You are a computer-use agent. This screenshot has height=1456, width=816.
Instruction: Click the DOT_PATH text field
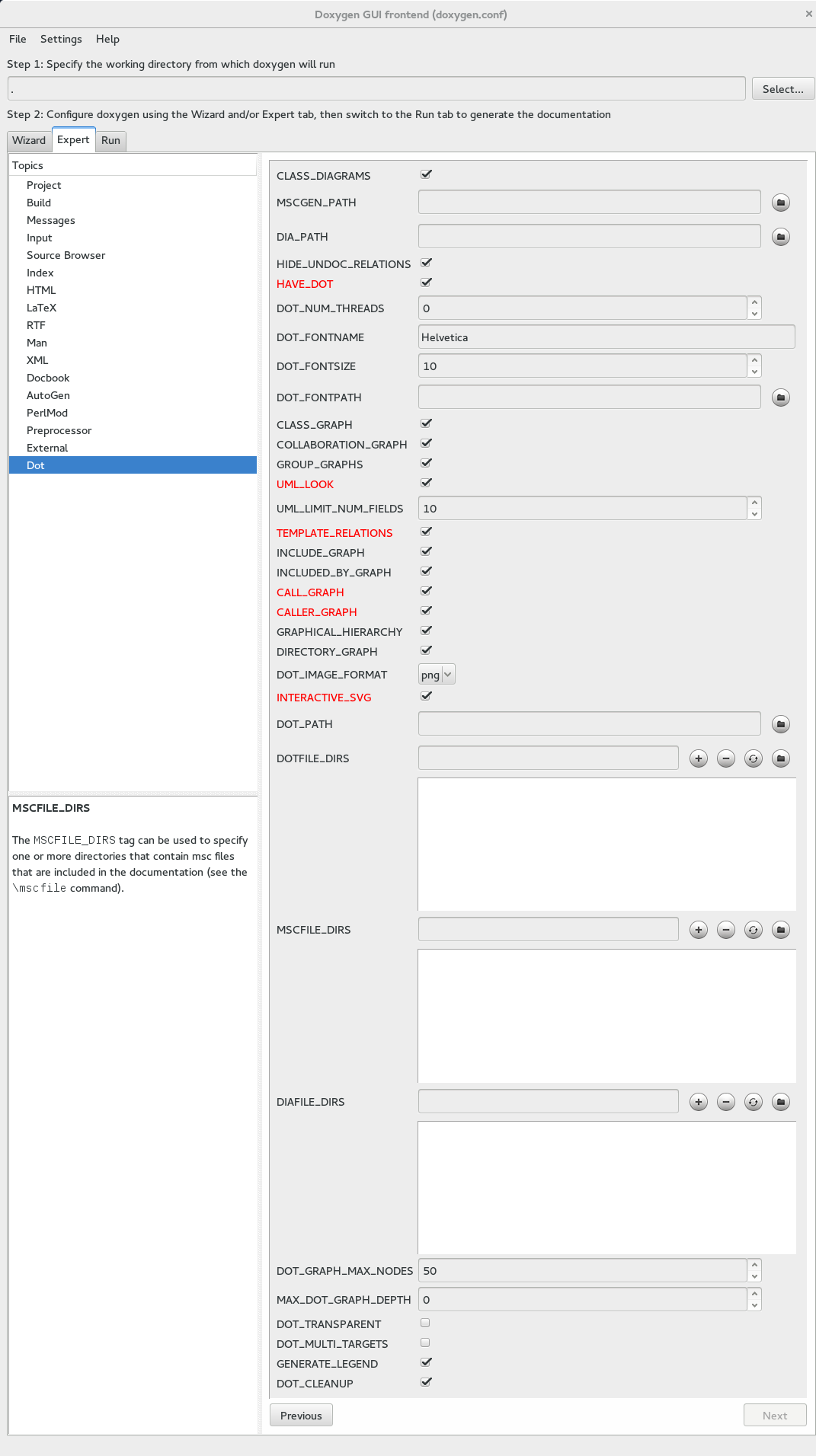pyautogui.click(x=590, y=723)
